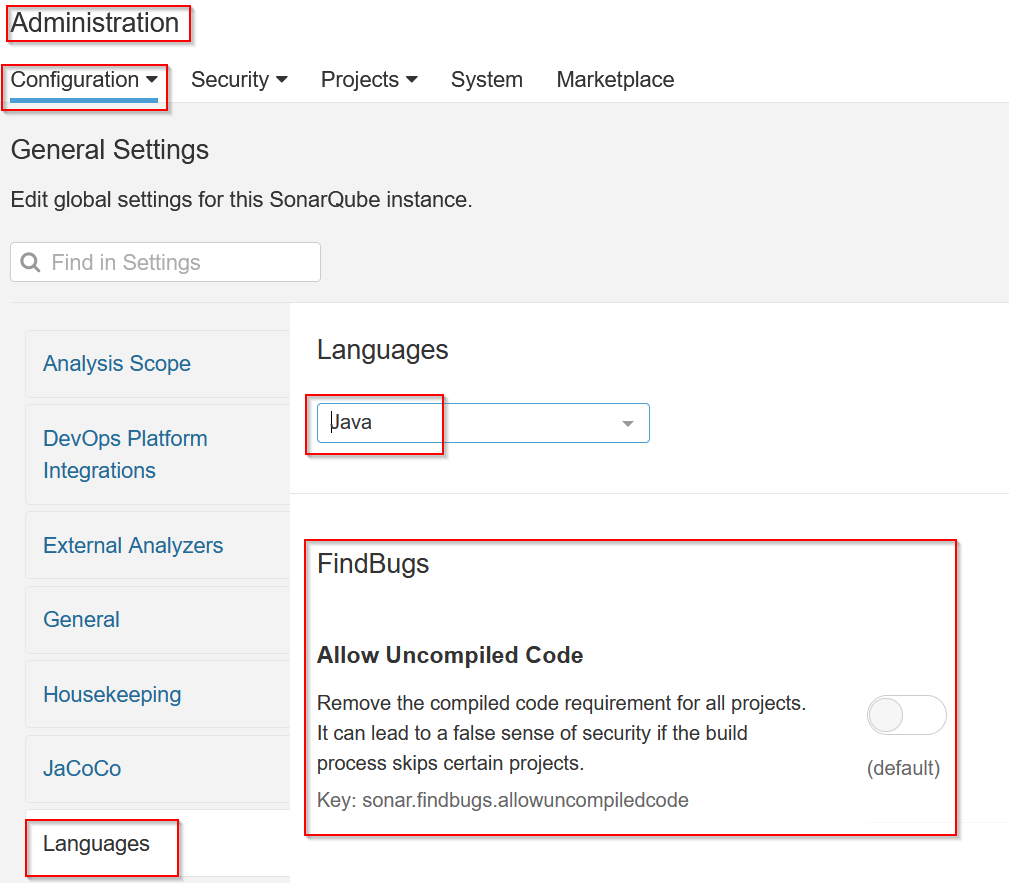The width and height of the screenshot is (1009, 883).
Task: Click the sonar.findbugs.allowuncompiledcode key text
Action: [503, 800]
